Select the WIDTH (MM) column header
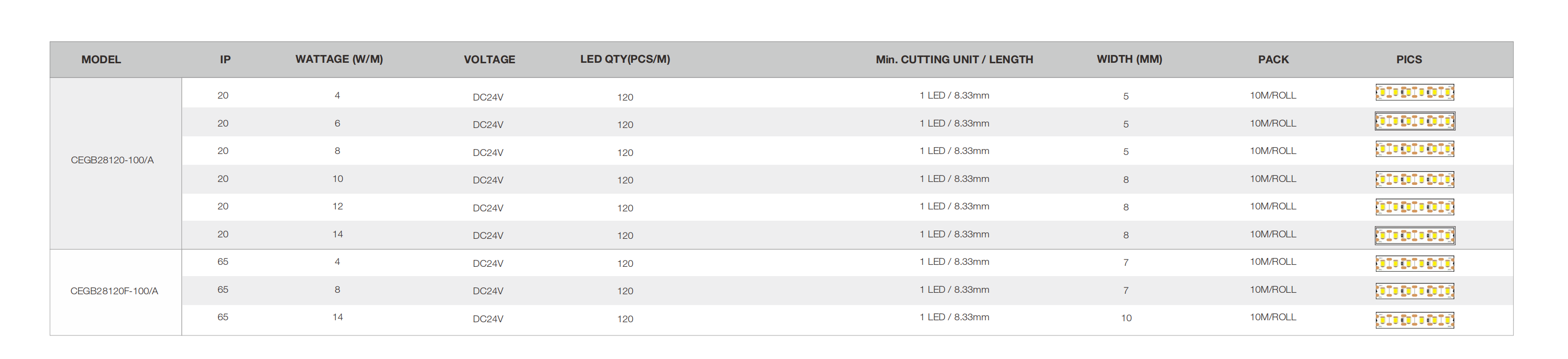1568x359 pixels. 1129,59
